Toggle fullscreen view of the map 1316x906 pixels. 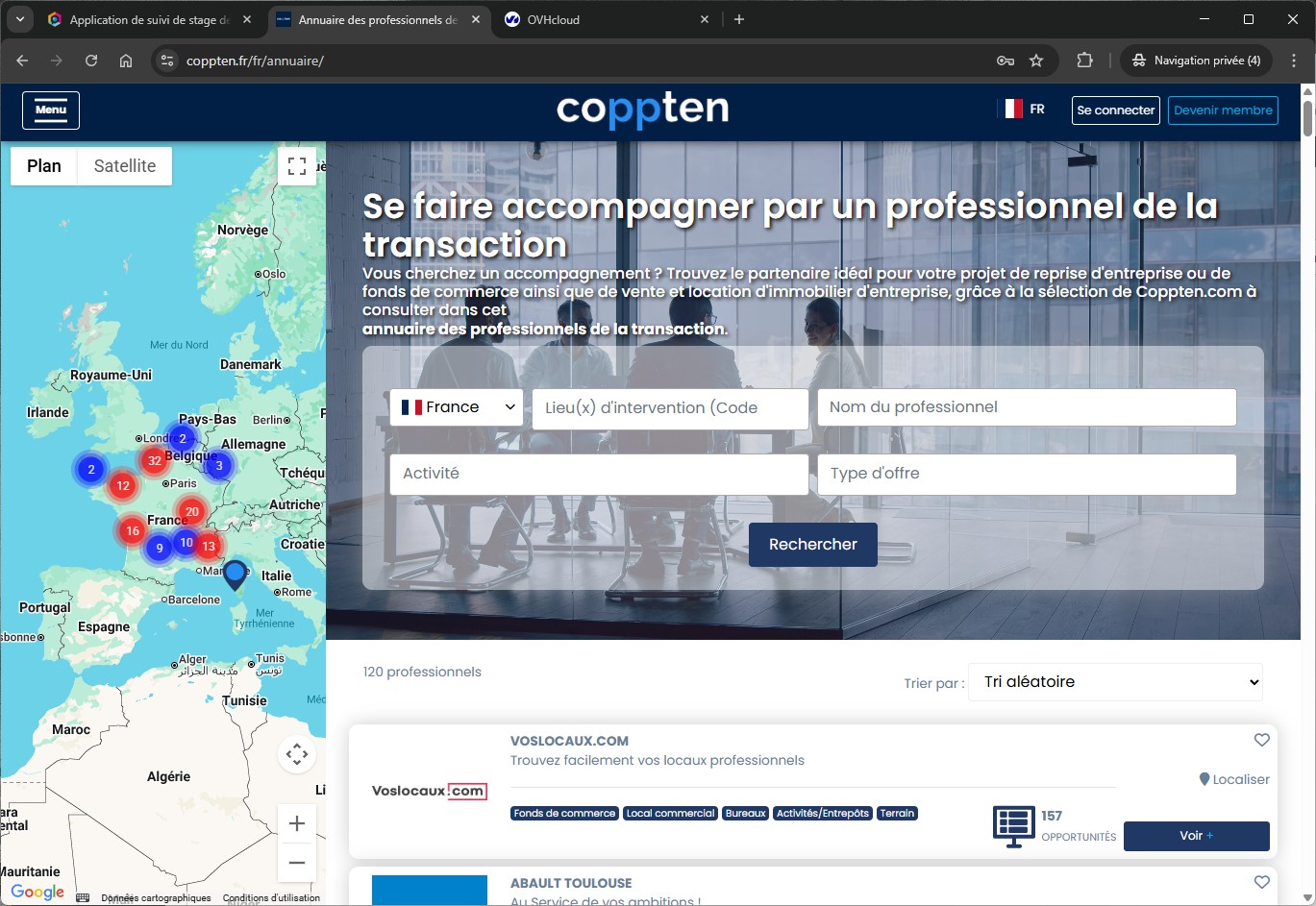click(x=297, y=166)
